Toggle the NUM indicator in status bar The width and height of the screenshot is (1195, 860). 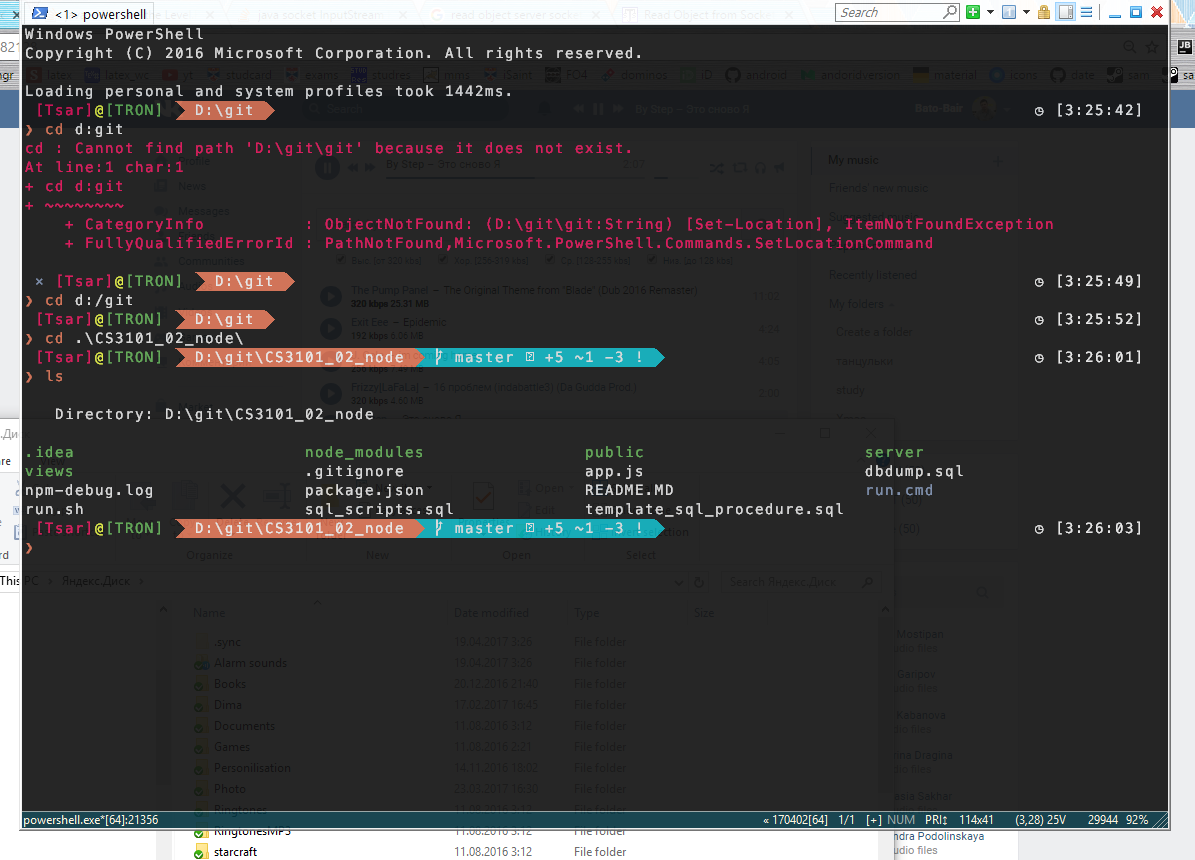(901, 820)
